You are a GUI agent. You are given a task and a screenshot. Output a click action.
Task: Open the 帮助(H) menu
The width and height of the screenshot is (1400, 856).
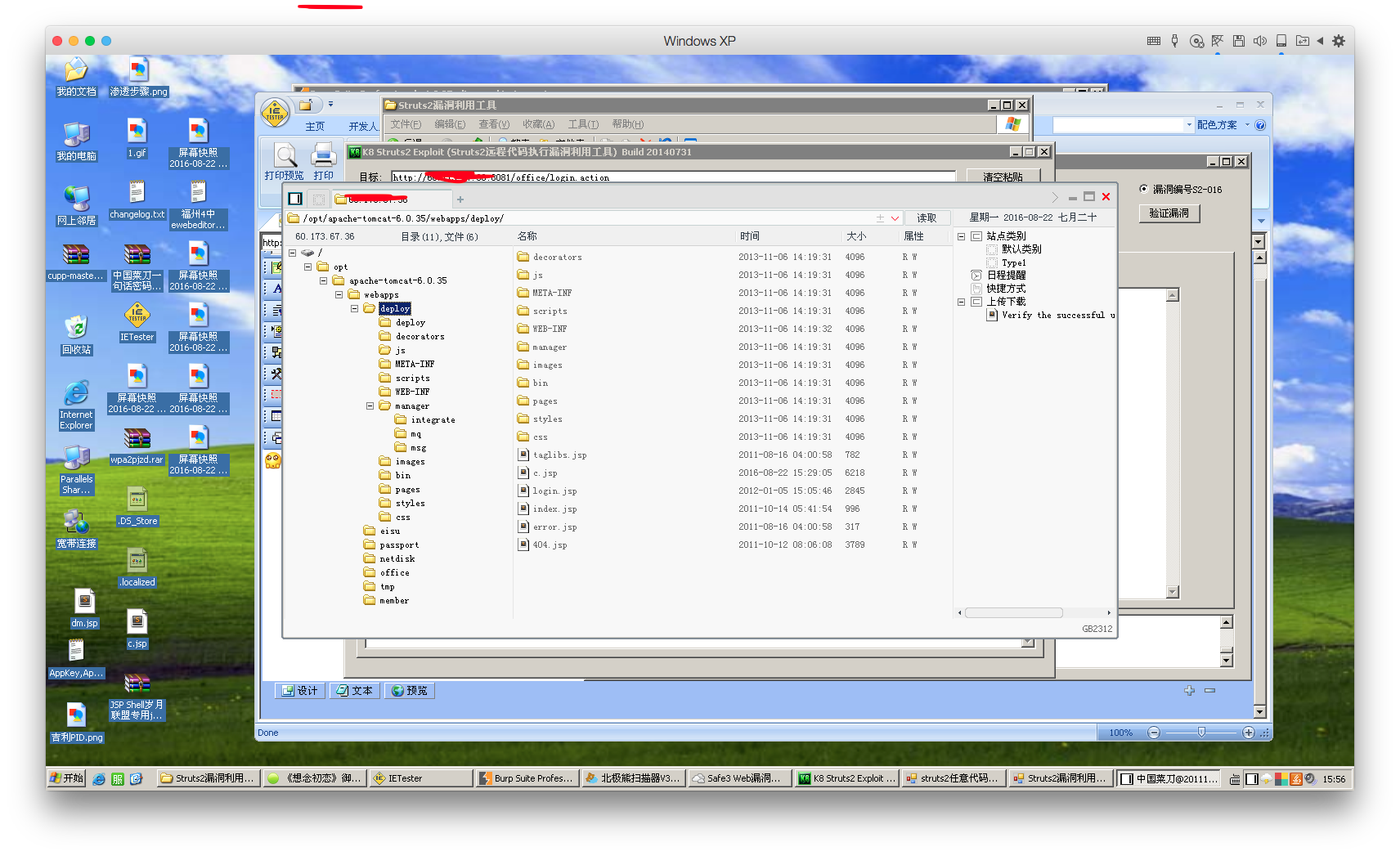pyautogui.click(x=627, y=124)
